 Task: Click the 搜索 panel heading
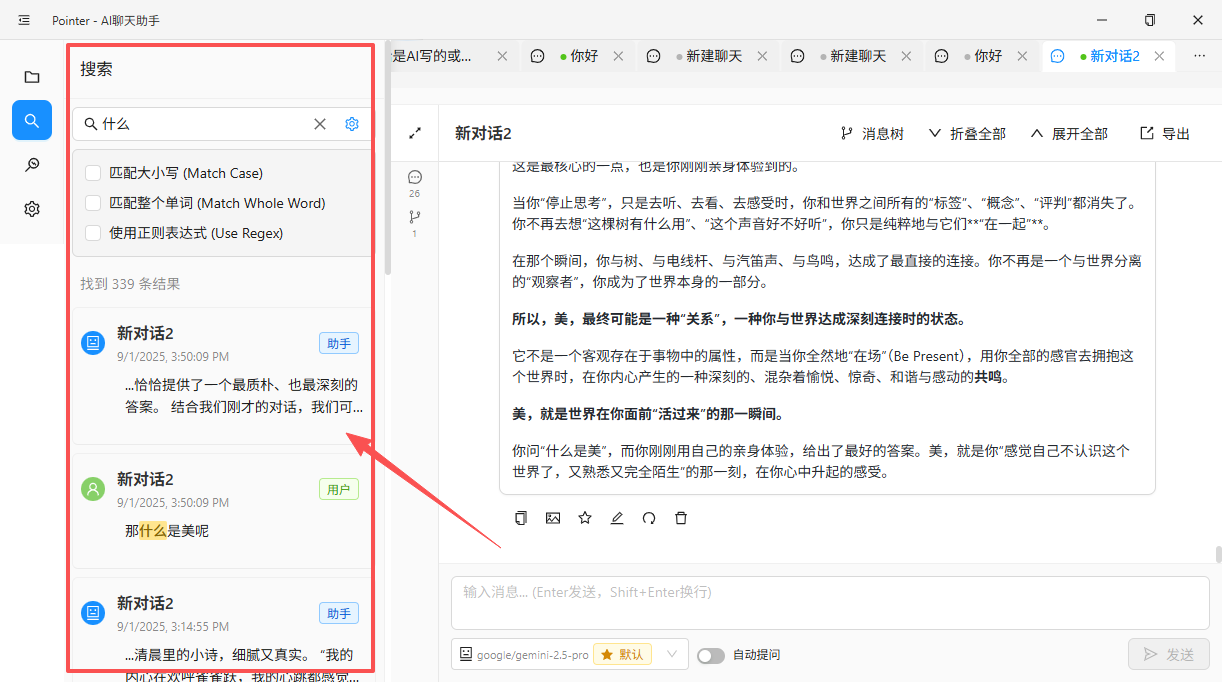click(x=96, y=69)
